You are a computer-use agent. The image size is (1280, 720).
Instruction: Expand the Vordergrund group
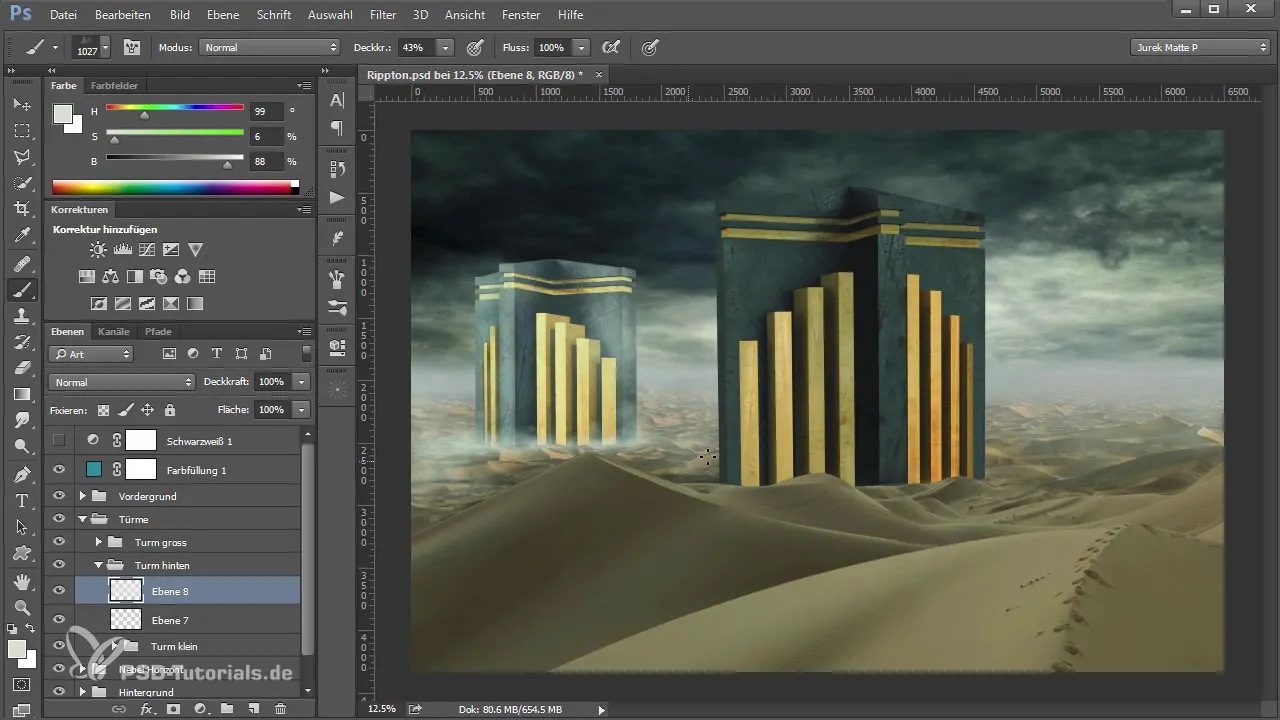[83, 496]
